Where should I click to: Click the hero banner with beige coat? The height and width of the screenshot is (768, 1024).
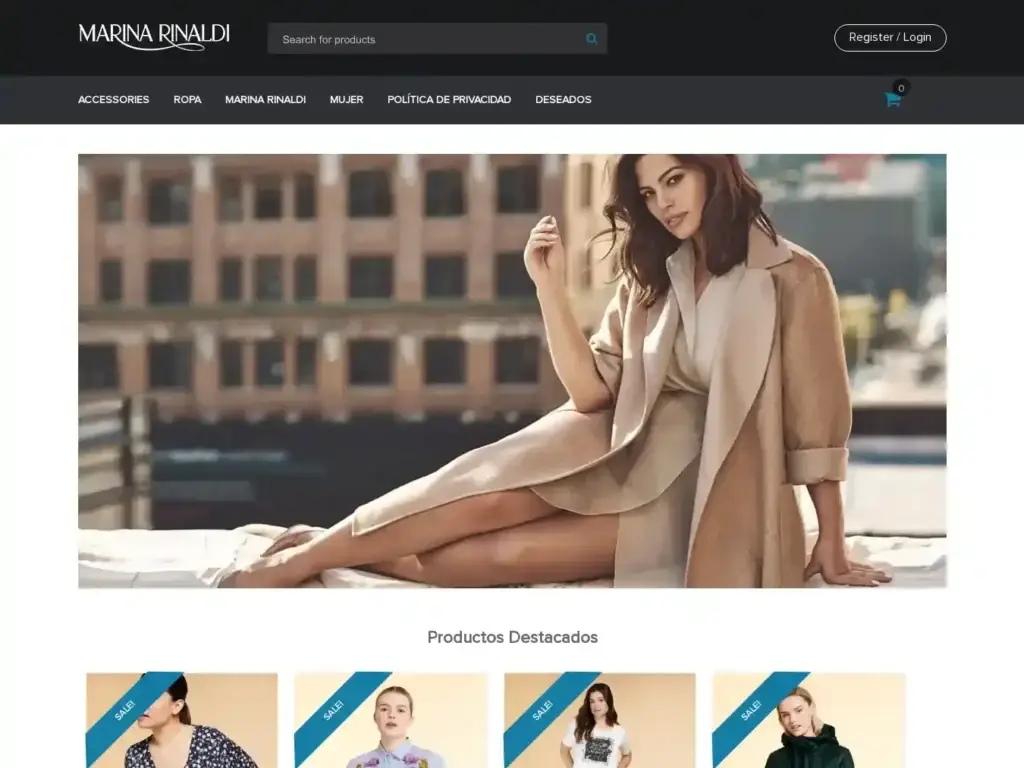512,370
